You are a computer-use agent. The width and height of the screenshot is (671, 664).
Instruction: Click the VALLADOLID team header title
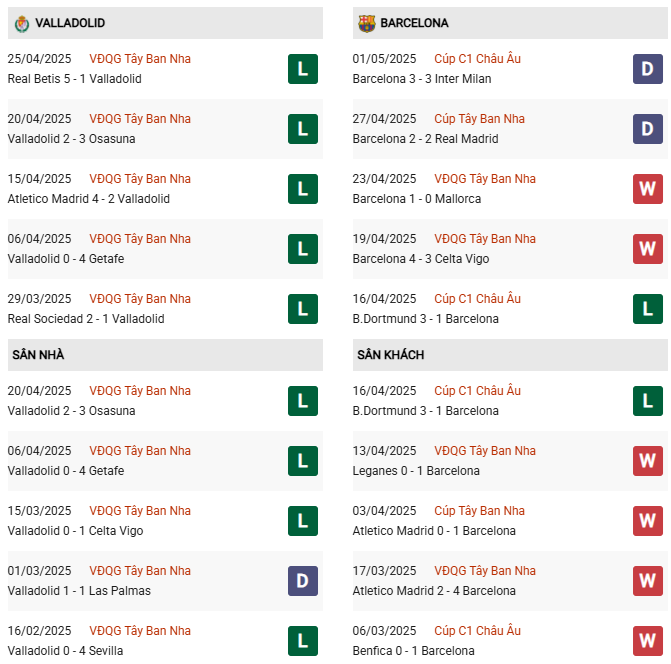pyautogui.click(x=70, y=23)
